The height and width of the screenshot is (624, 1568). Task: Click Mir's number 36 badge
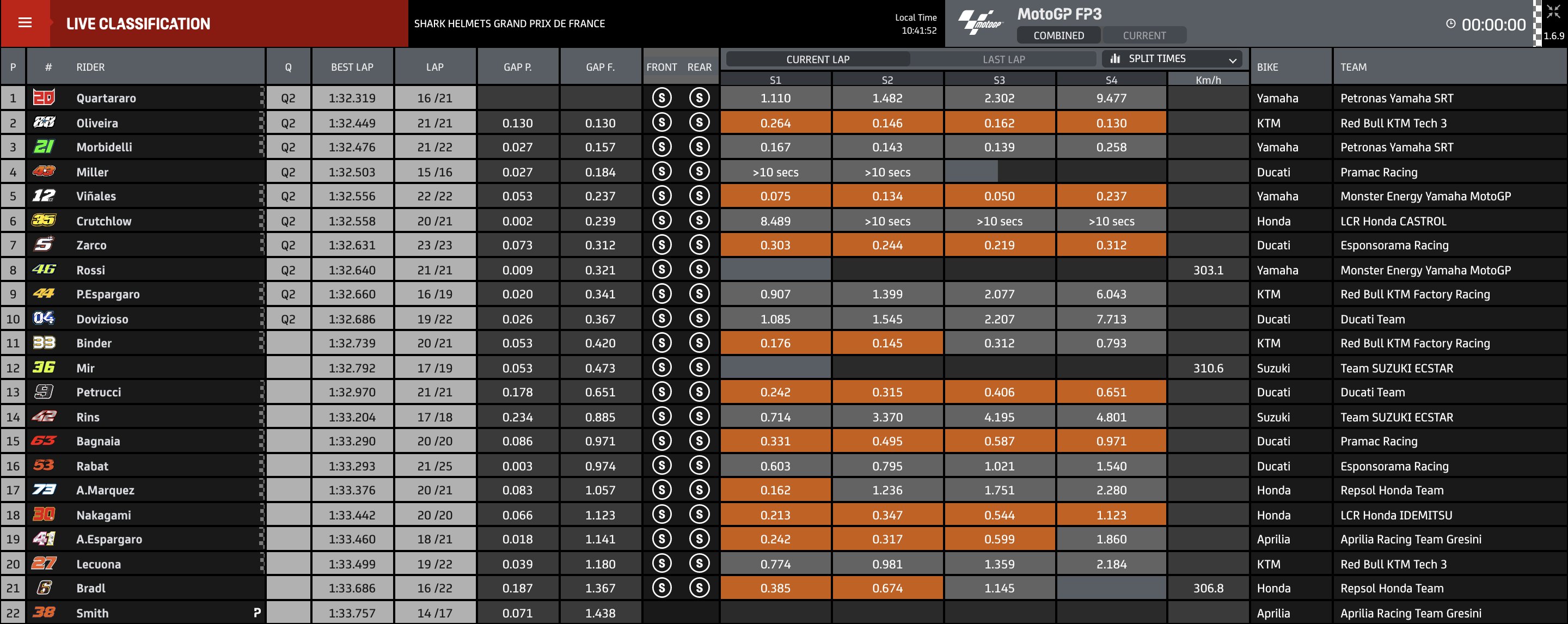pyautogui.click(x=44, y=367)
